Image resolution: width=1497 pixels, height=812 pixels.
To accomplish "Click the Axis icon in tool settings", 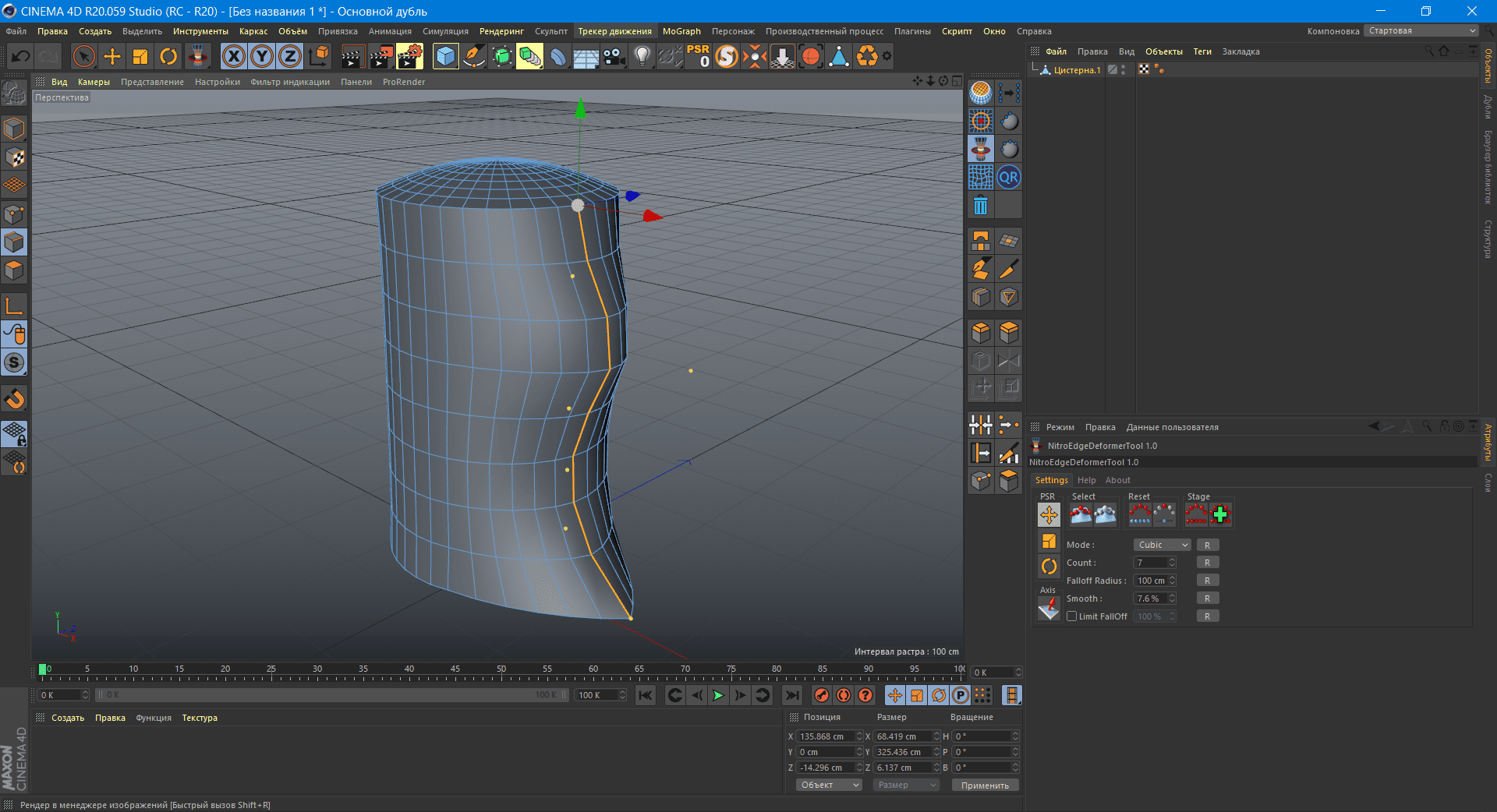I will 1049,609.
